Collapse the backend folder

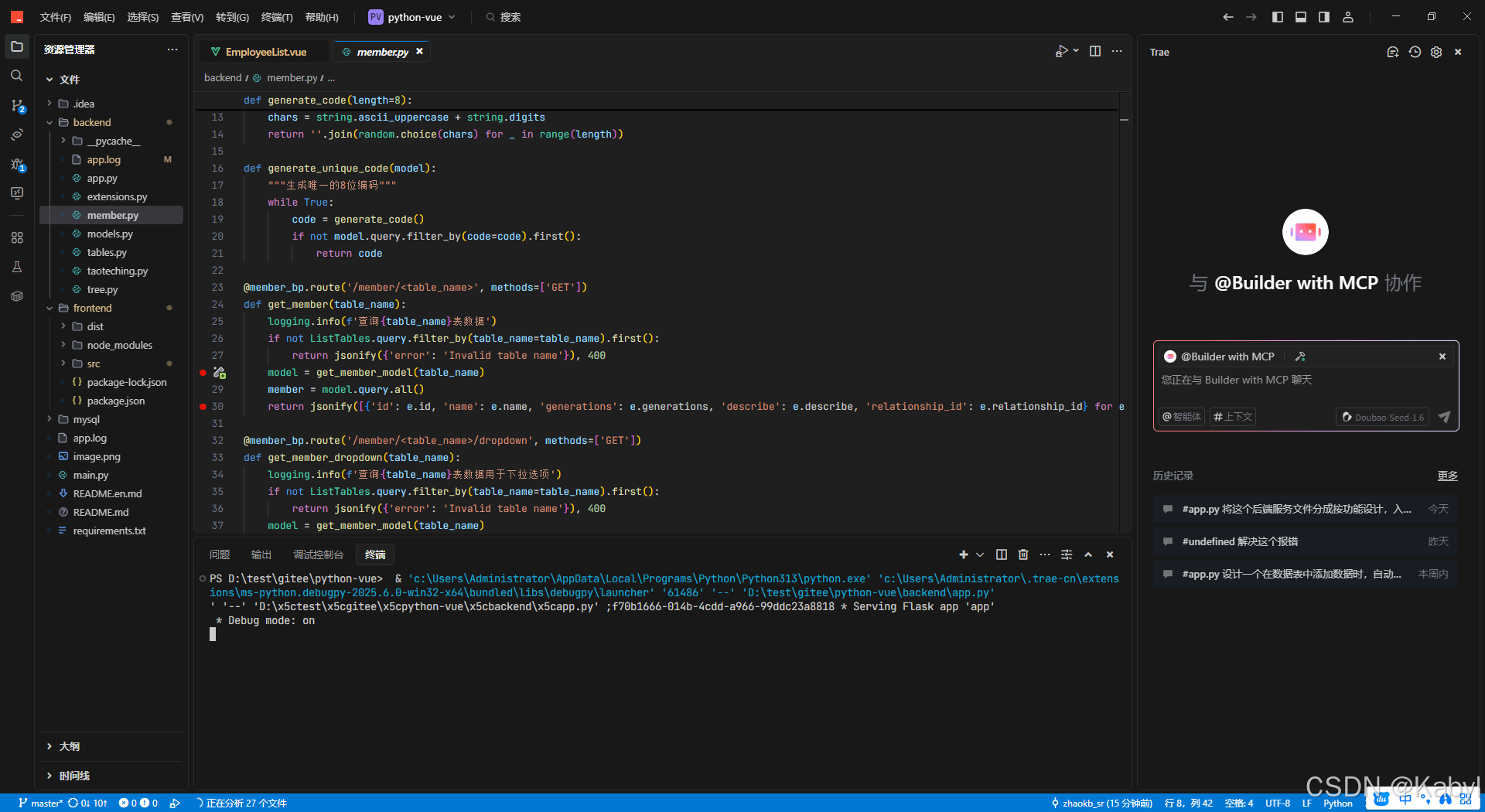(49, 121)
